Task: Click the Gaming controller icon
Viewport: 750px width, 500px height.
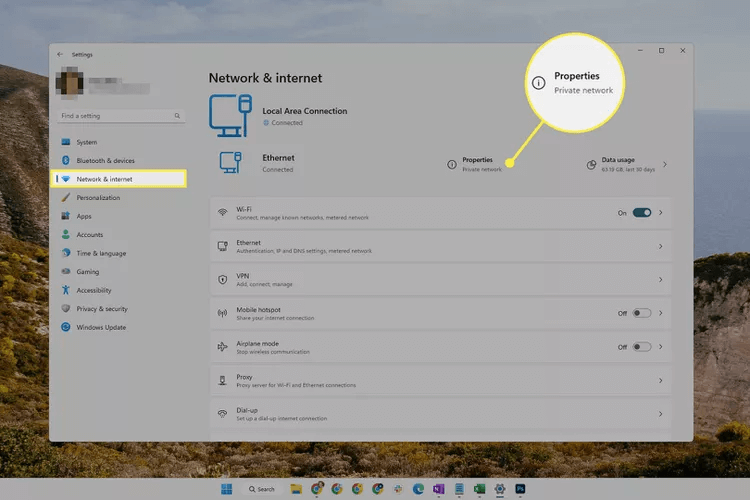Action: [66, 271]
